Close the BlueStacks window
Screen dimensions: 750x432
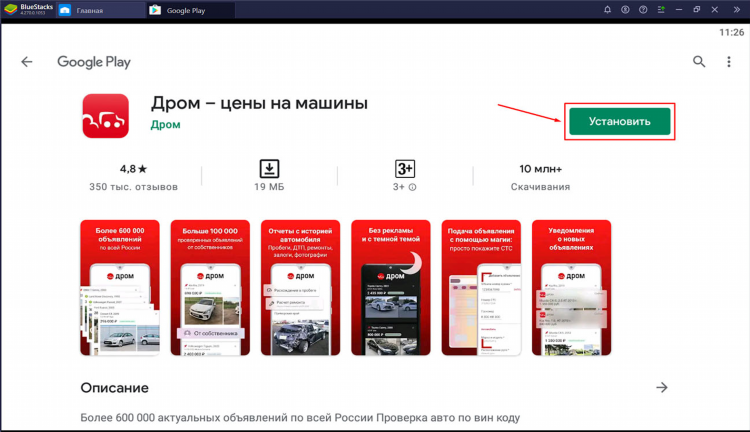pyautogui.click(x=715, y=10)
